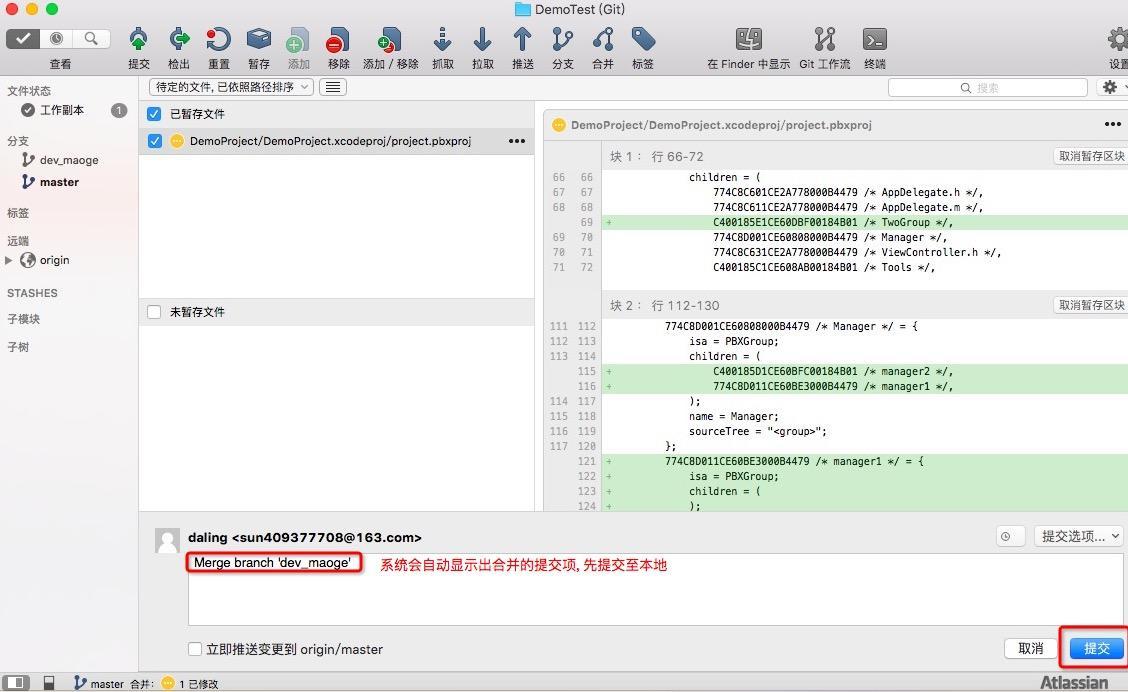
Task: Unstage hunk 1 (取消暂存区块) button
Action: coord(1091,156)
